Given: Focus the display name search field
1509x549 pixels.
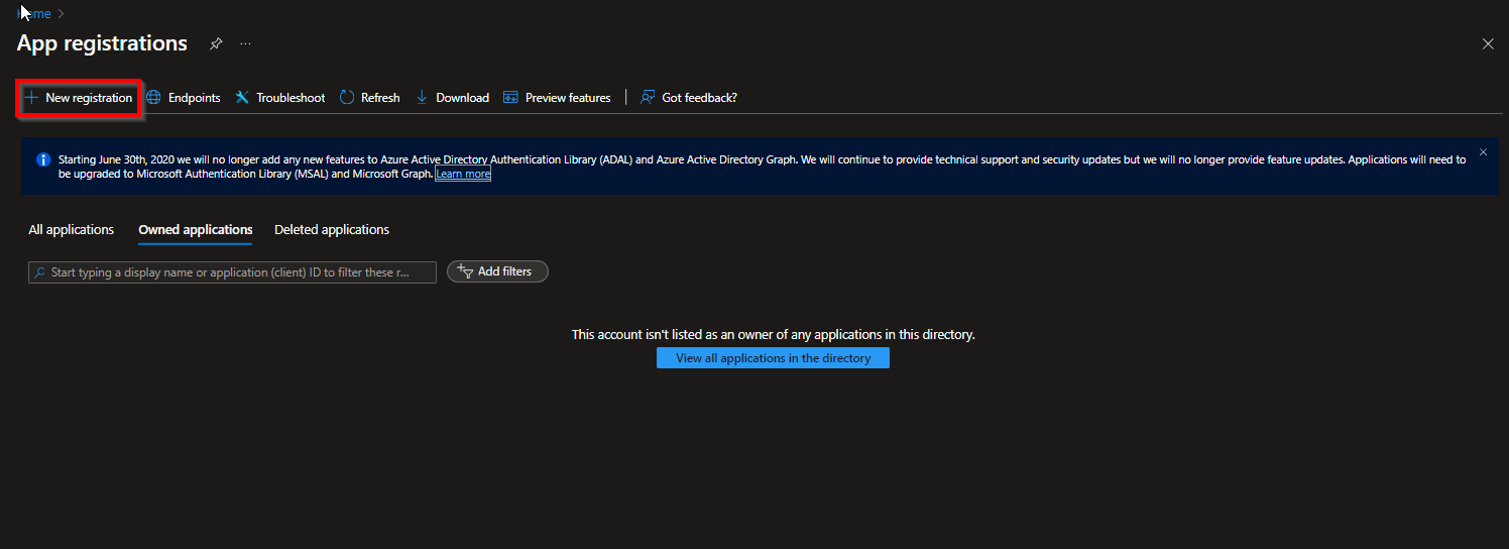Looking at the screenshot, I should (x=232, y=273).
